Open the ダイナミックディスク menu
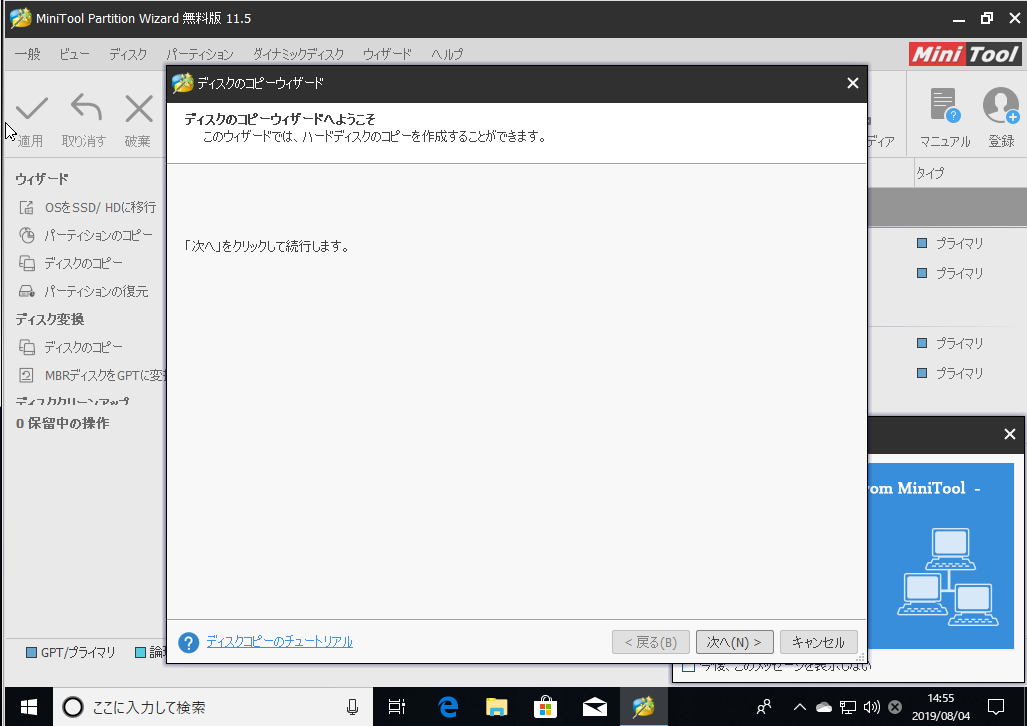Screen dimensions: 1027x726 click(298, 54)
